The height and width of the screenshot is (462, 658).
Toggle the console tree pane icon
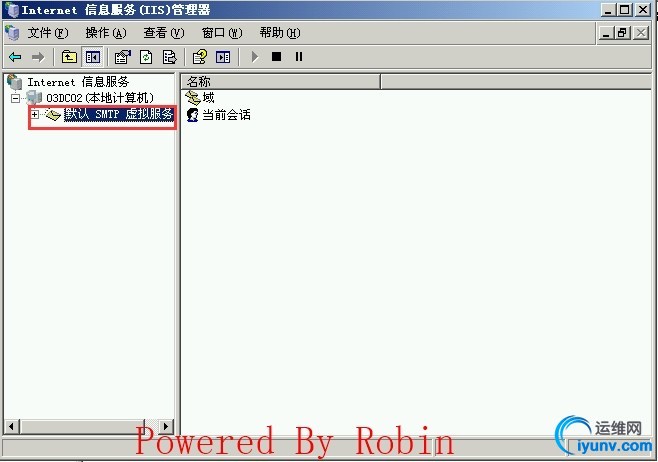coord(93,57)
